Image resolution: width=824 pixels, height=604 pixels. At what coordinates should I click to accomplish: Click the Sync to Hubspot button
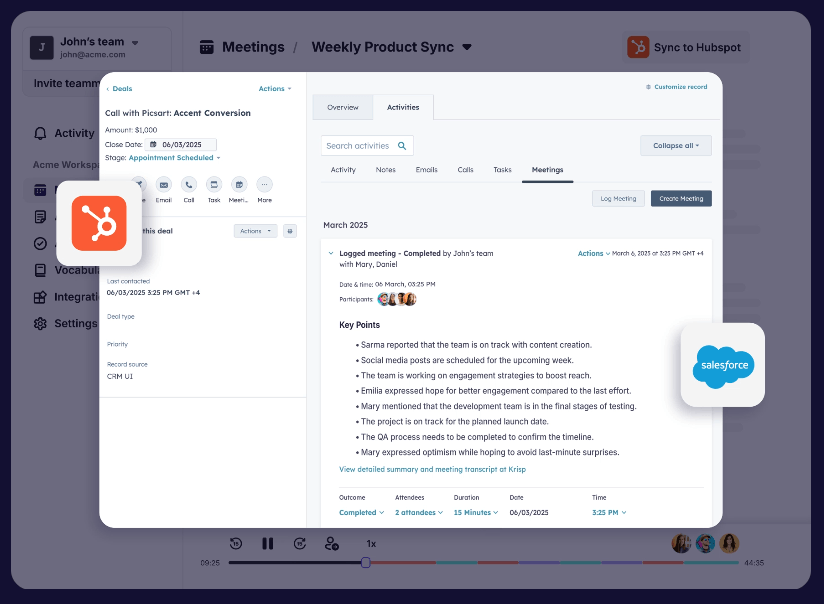[686, 47]
